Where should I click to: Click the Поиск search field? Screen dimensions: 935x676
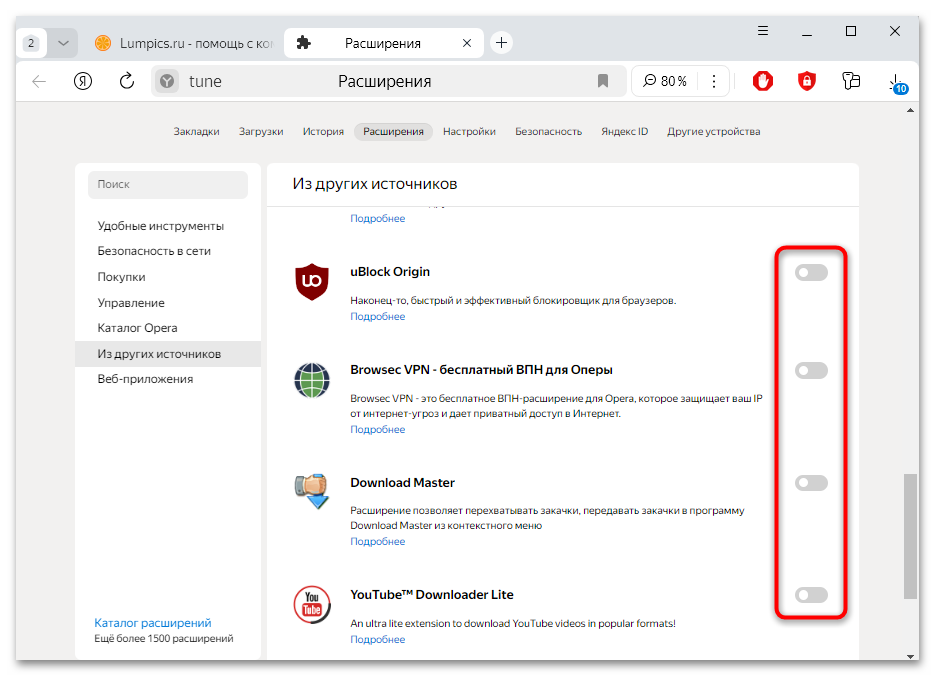(168, 185)
